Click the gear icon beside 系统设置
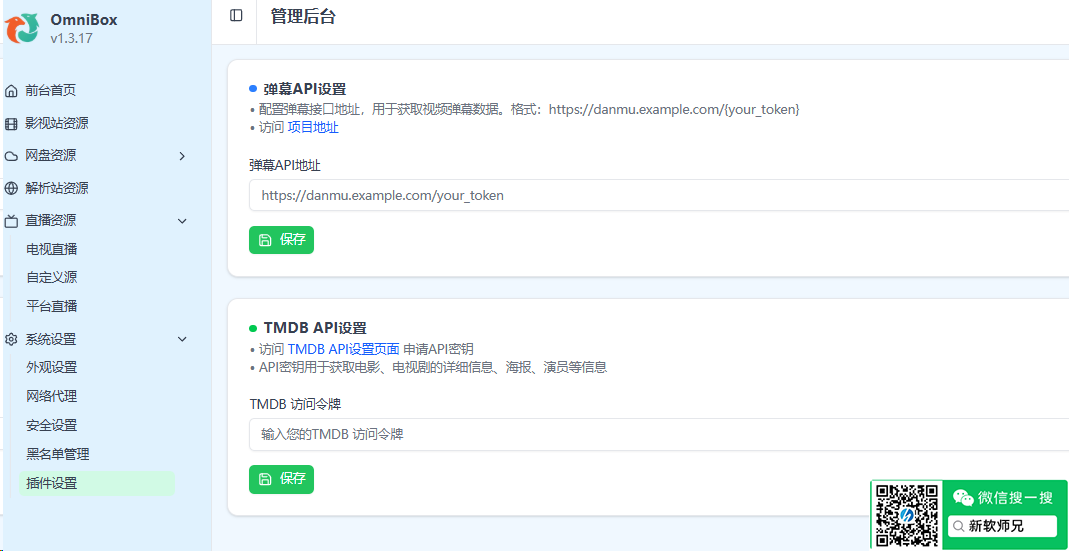The width and height of the screenshot is (1069, 551). (11, 340)
